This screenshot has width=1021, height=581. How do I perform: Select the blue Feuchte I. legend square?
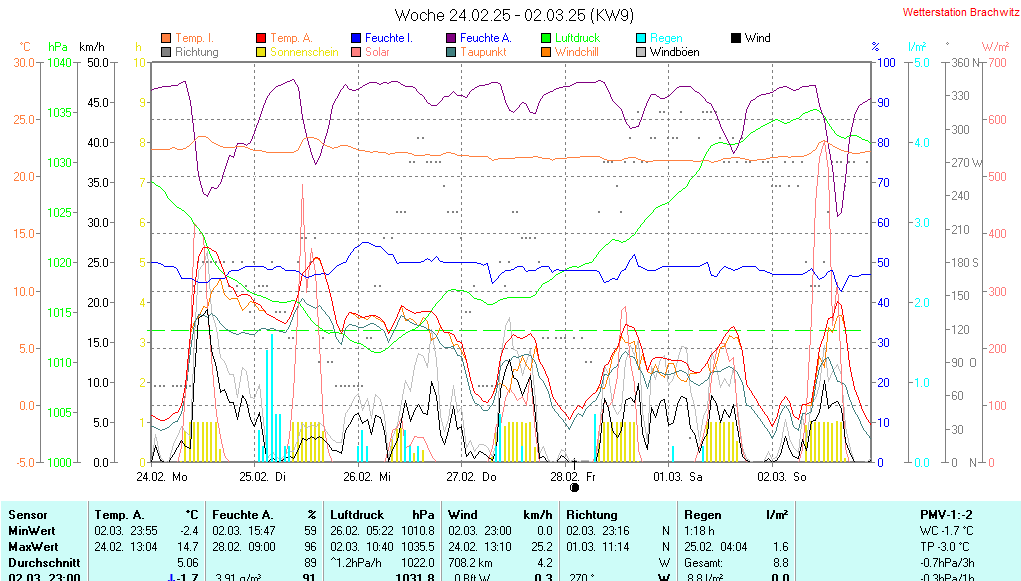tap(356, 38)
